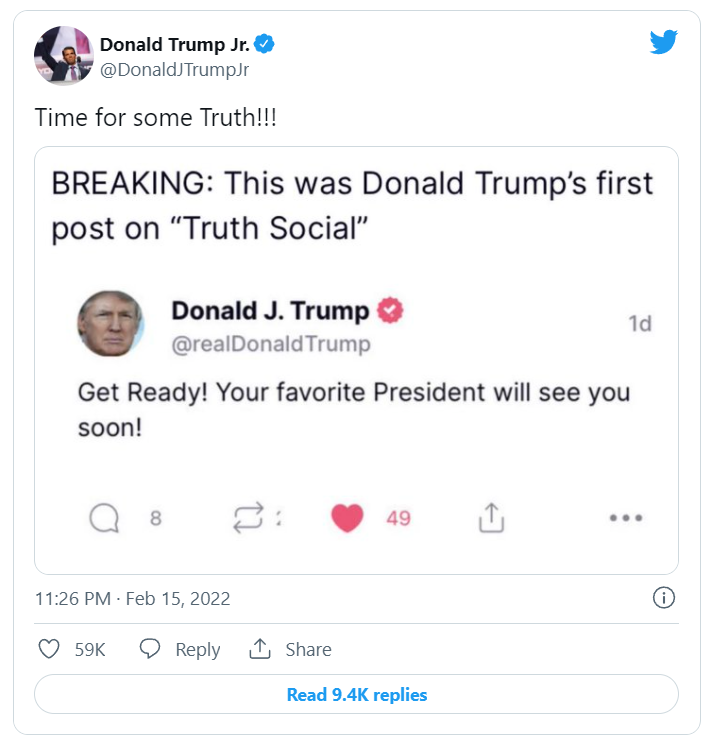Click the Share upload icon
This screenshot has width=722, height=743.
point(260,648)
